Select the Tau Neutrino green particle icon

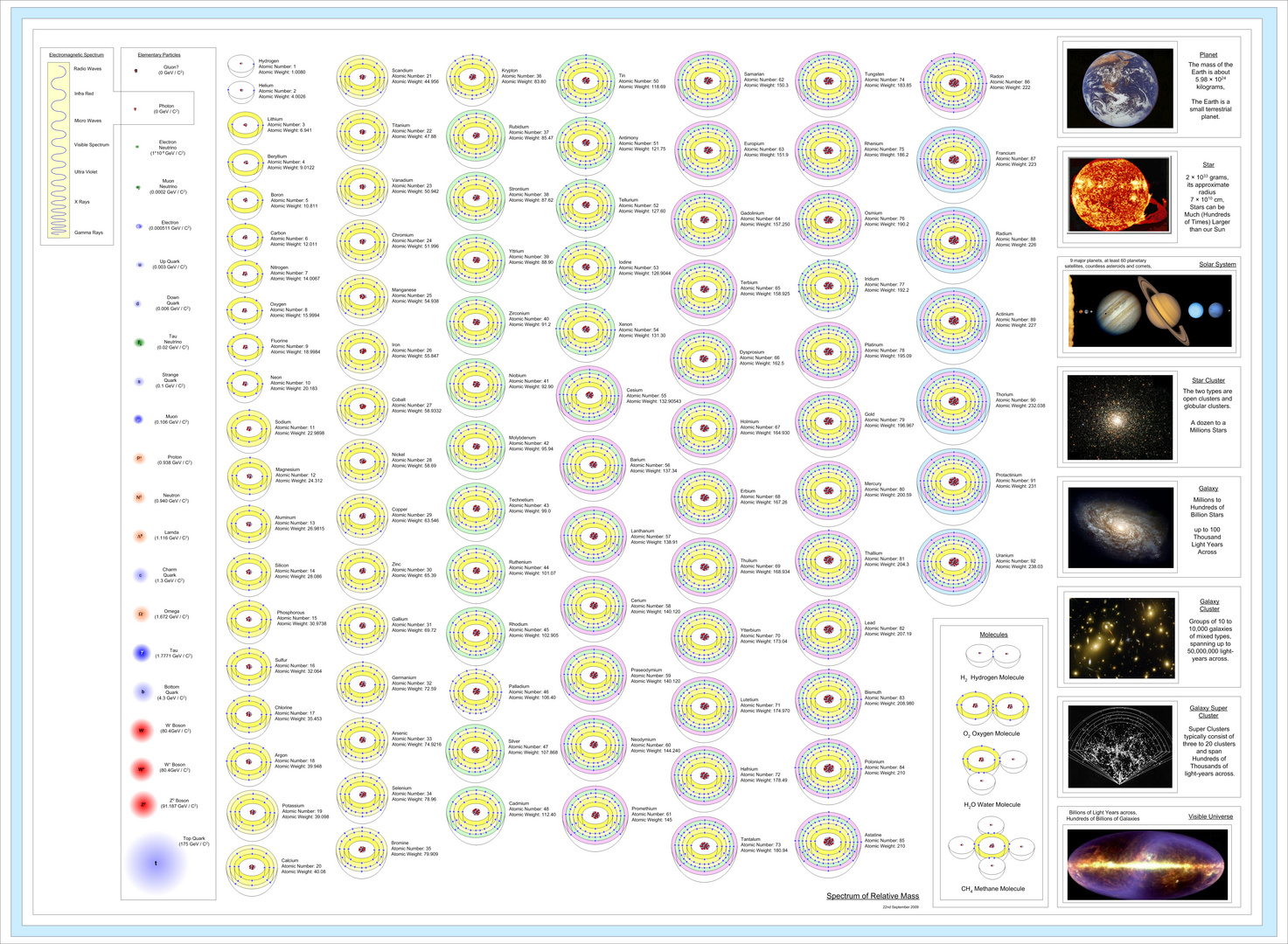[x=139, y=343]
